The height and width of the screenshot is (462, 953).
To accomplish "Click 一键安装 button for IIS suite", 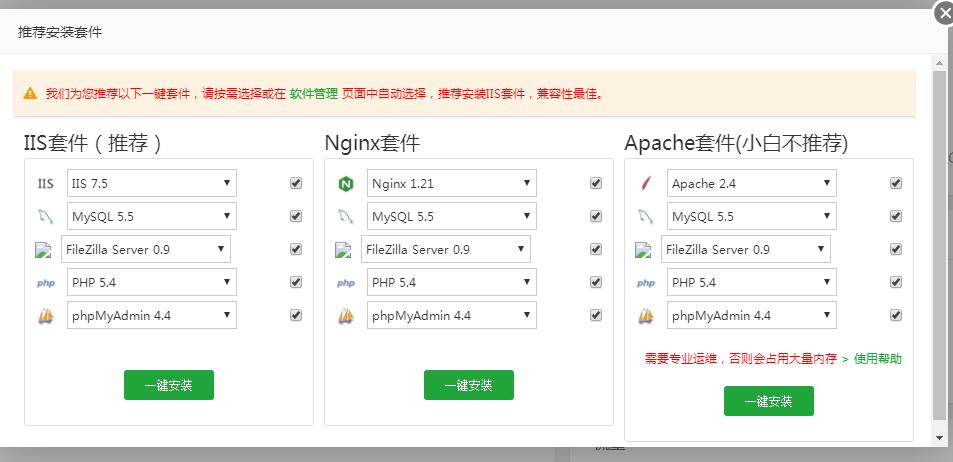I will click(x=169, y=385).
